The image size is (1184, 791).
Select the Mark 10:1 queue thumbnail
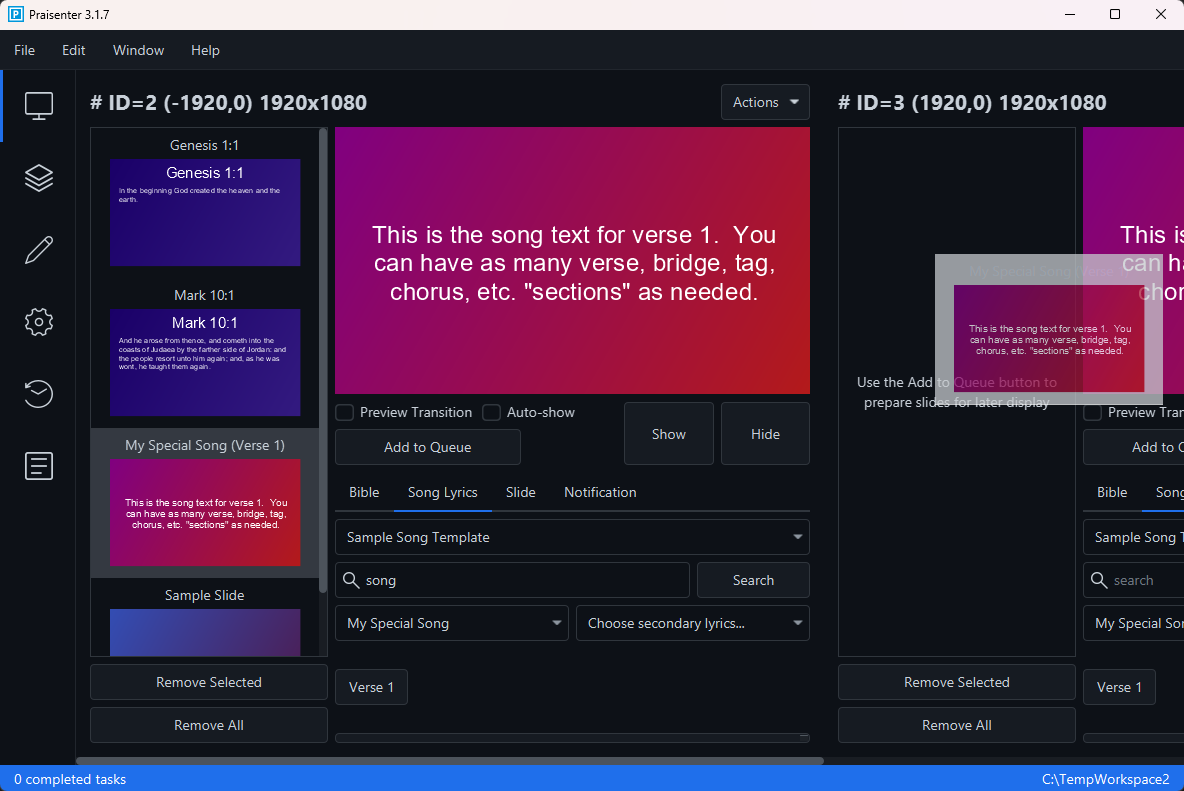pyautogui.click(x=205, y=361)
